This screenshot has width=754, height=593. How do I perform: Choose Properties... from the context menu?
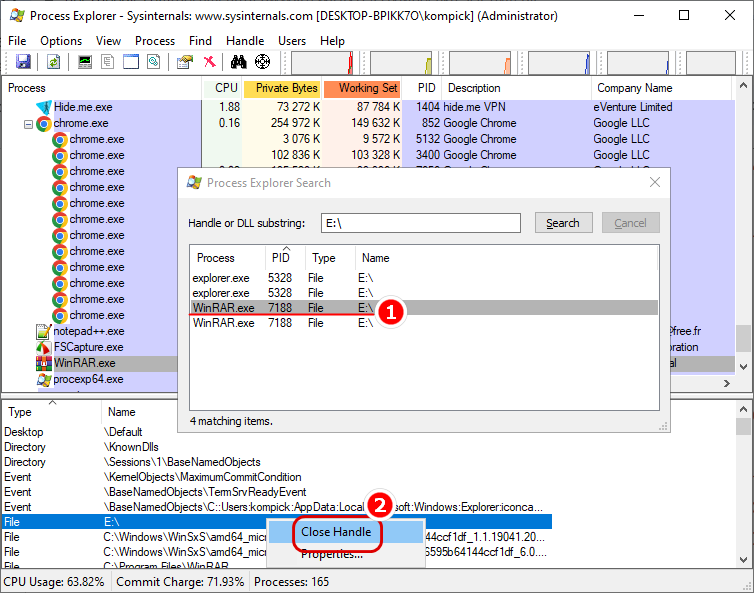pyautogui.click(x=346, y=554)
